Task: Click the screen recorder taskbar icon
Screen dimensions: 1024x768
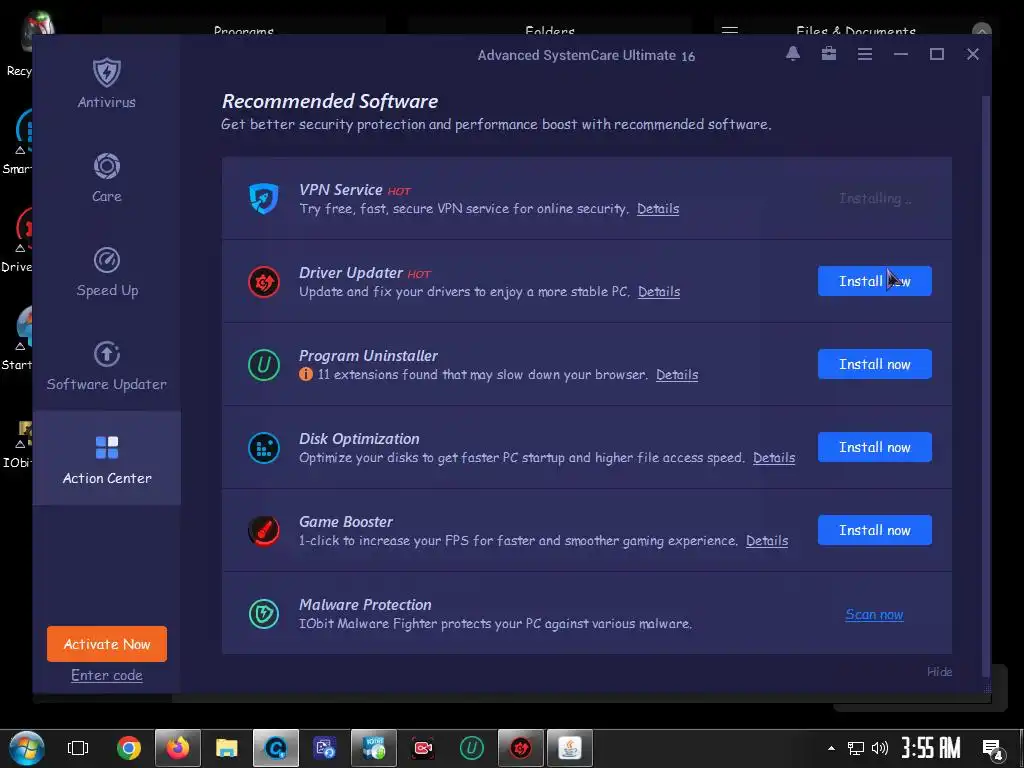Action: click(423, 748)
